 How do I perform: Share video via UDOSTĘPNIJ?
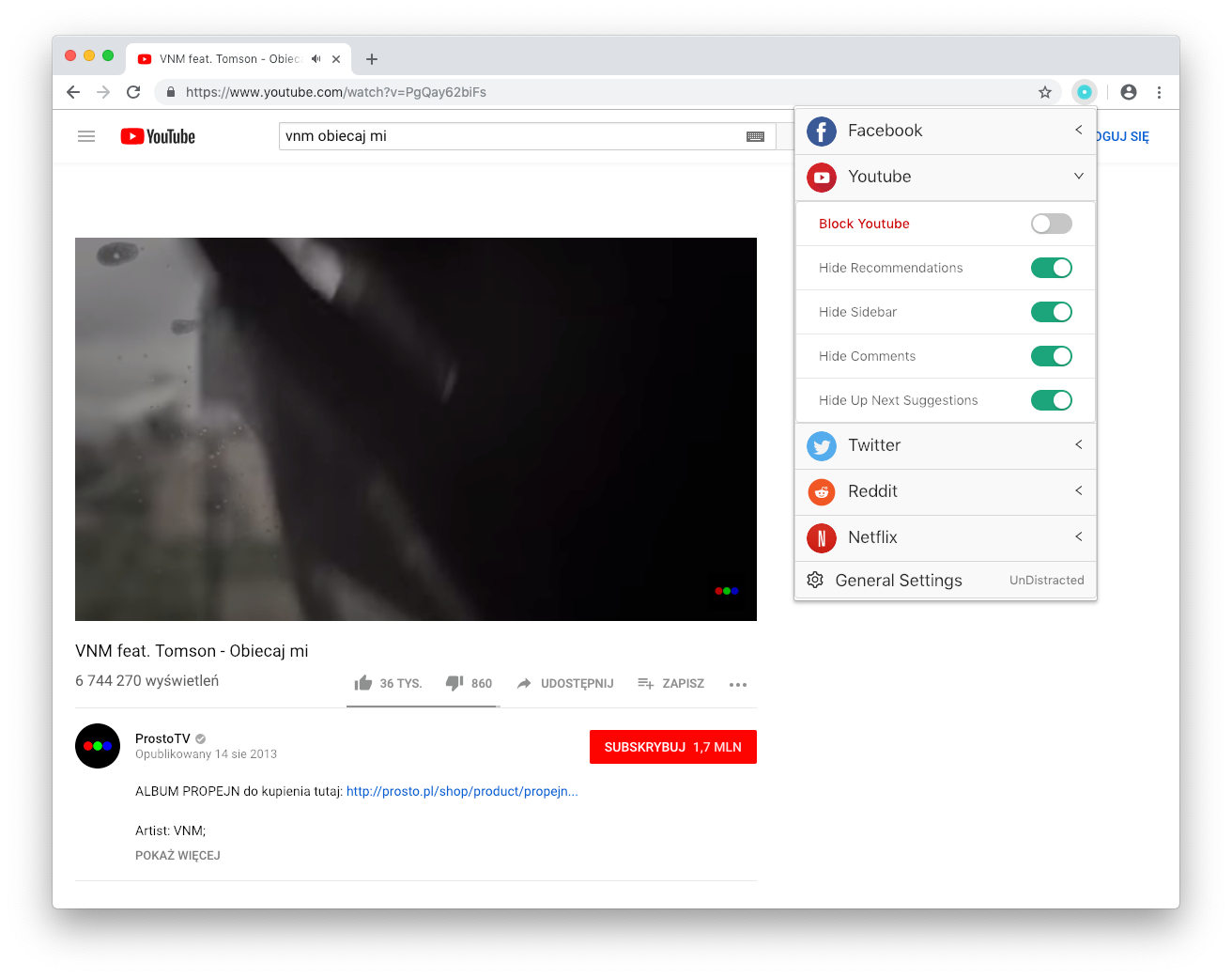pyautogui.click(x=565, y=683)
